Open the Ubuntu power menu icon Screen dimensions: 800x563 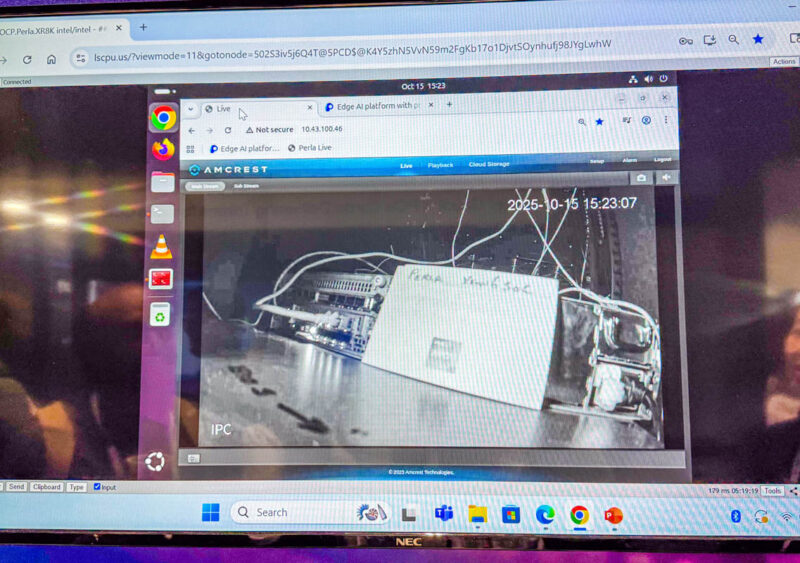click(x=664, y=79)
